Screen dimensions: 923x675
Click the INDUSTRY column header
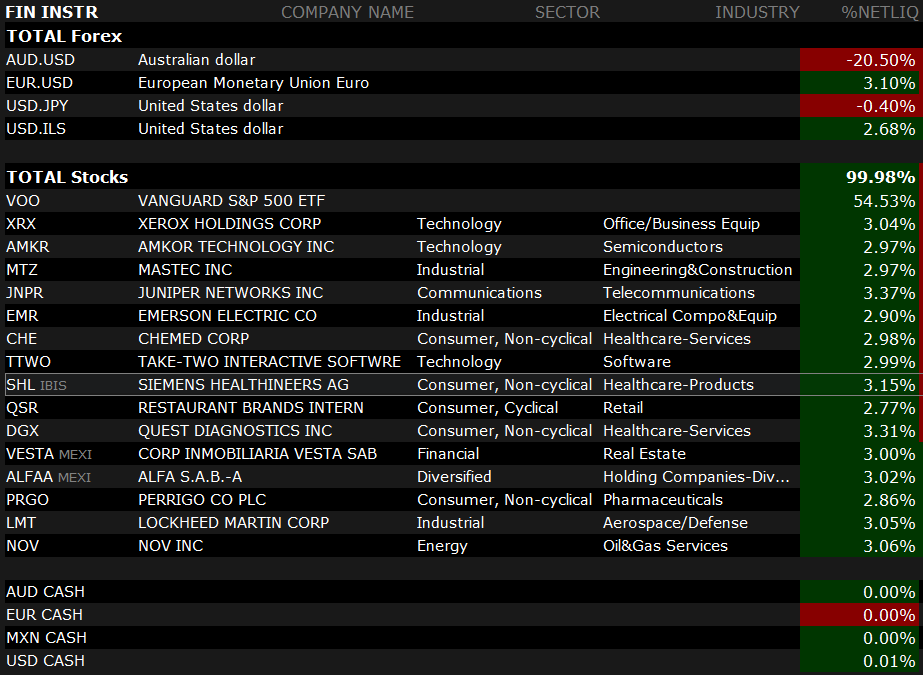point(757,12)
